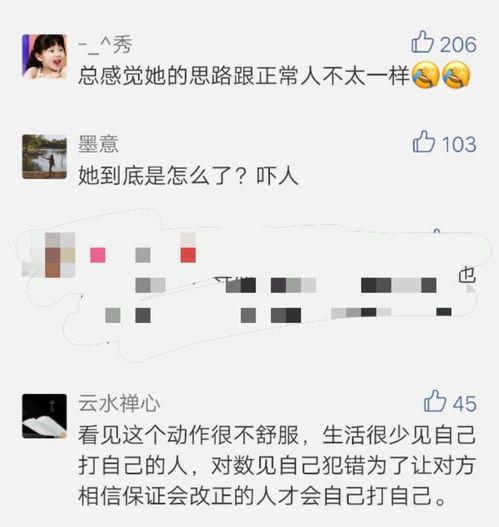
Task: Open 墨意's lake photo avatar
Action: [x=44, y=157]
